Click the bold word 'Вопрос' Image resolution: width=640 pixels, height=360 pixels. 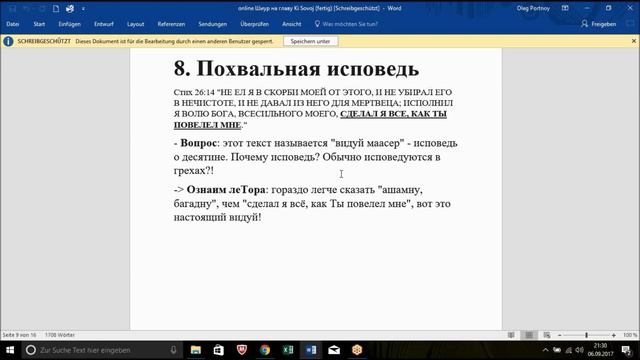pyautogui.click(x=198, y=143)
